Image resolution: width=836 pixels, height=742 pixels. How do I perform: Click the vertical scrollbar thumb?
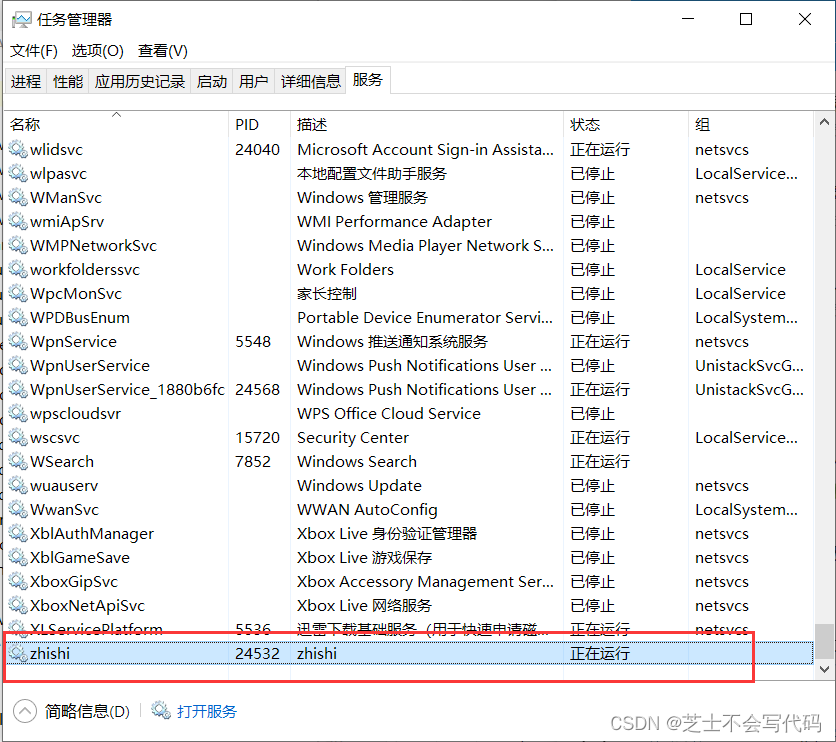tap(825, 641)
